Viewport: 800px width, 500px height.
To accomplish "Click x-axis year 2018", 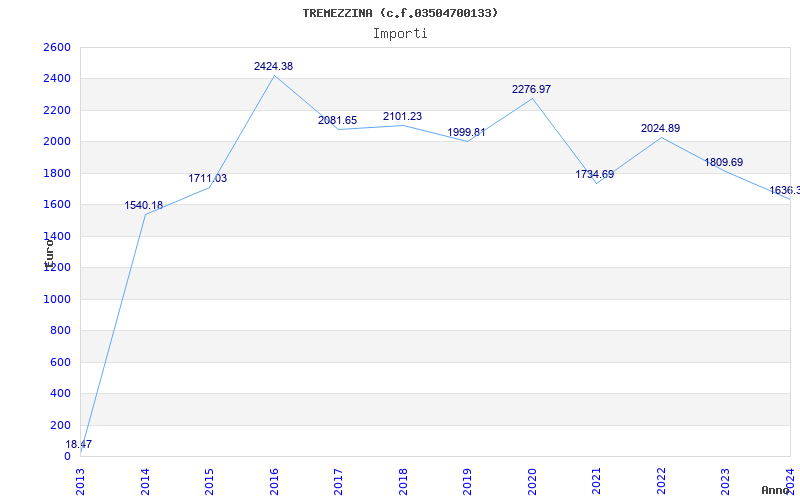I will click(x=404, y=481).
